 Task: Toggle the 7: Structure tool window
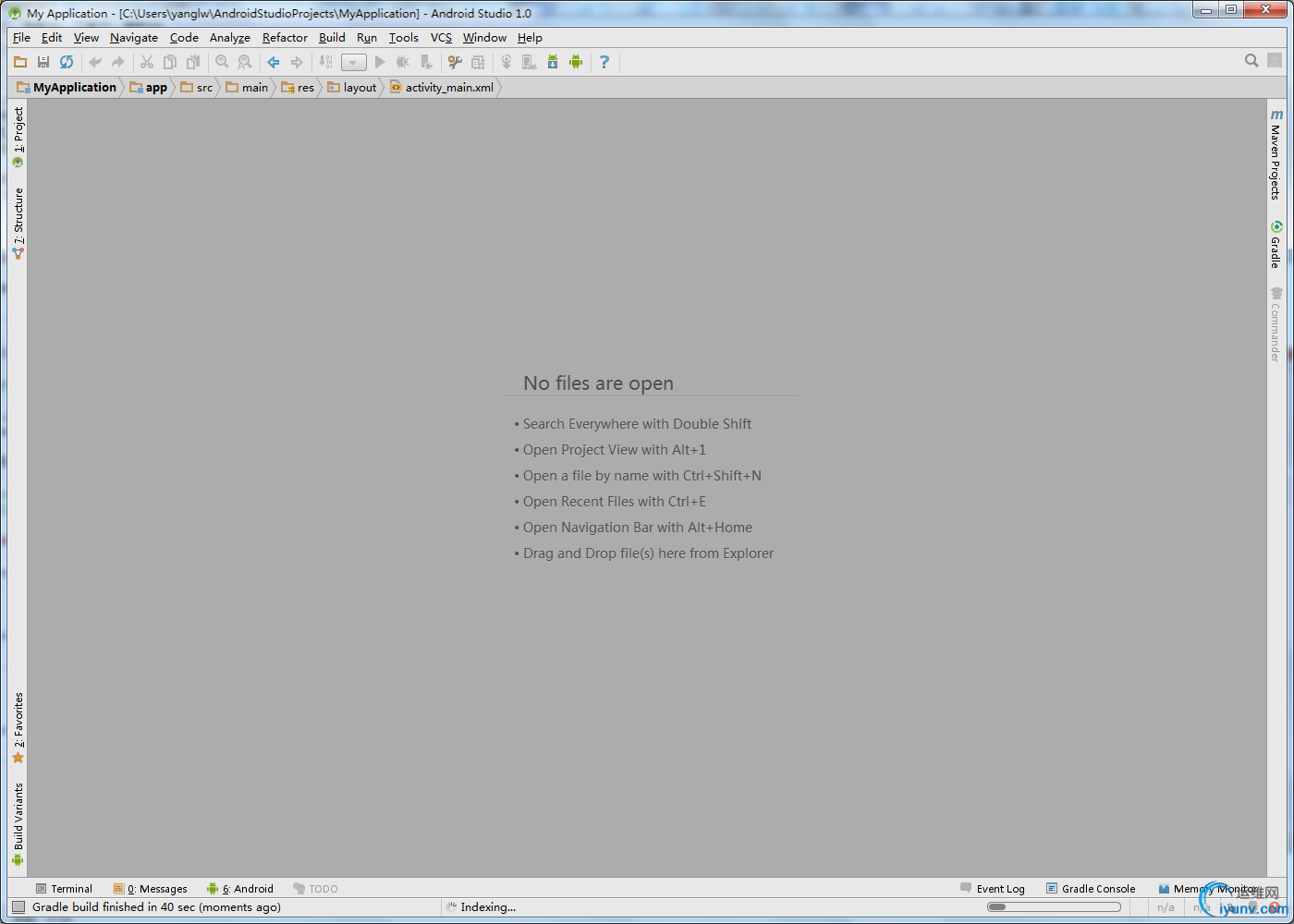click(x=18, y=224)
